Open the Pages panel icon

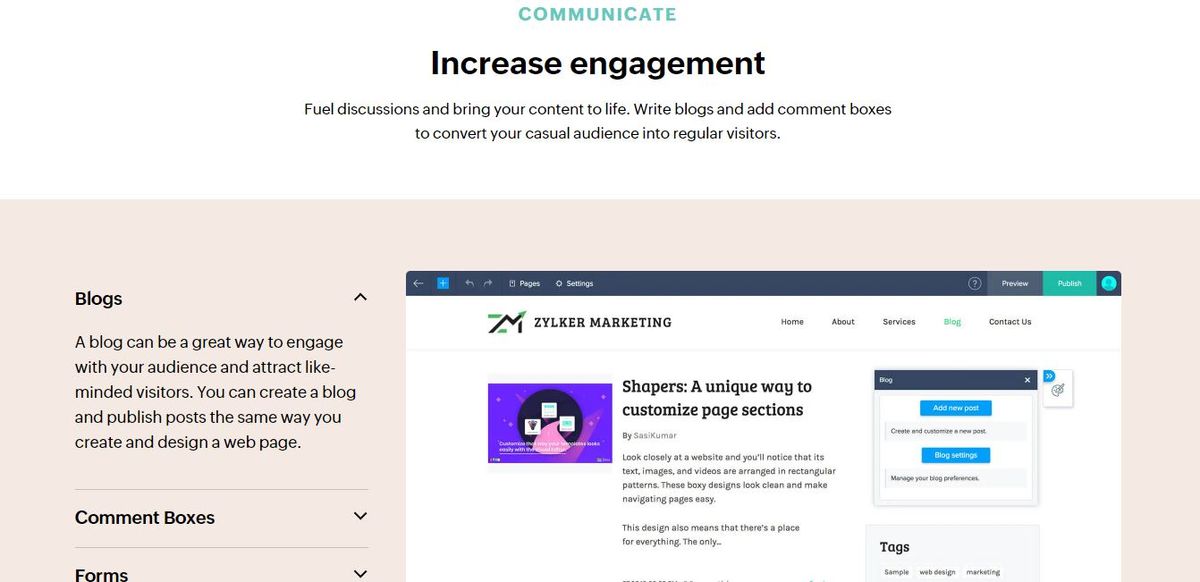click(523, 283)
